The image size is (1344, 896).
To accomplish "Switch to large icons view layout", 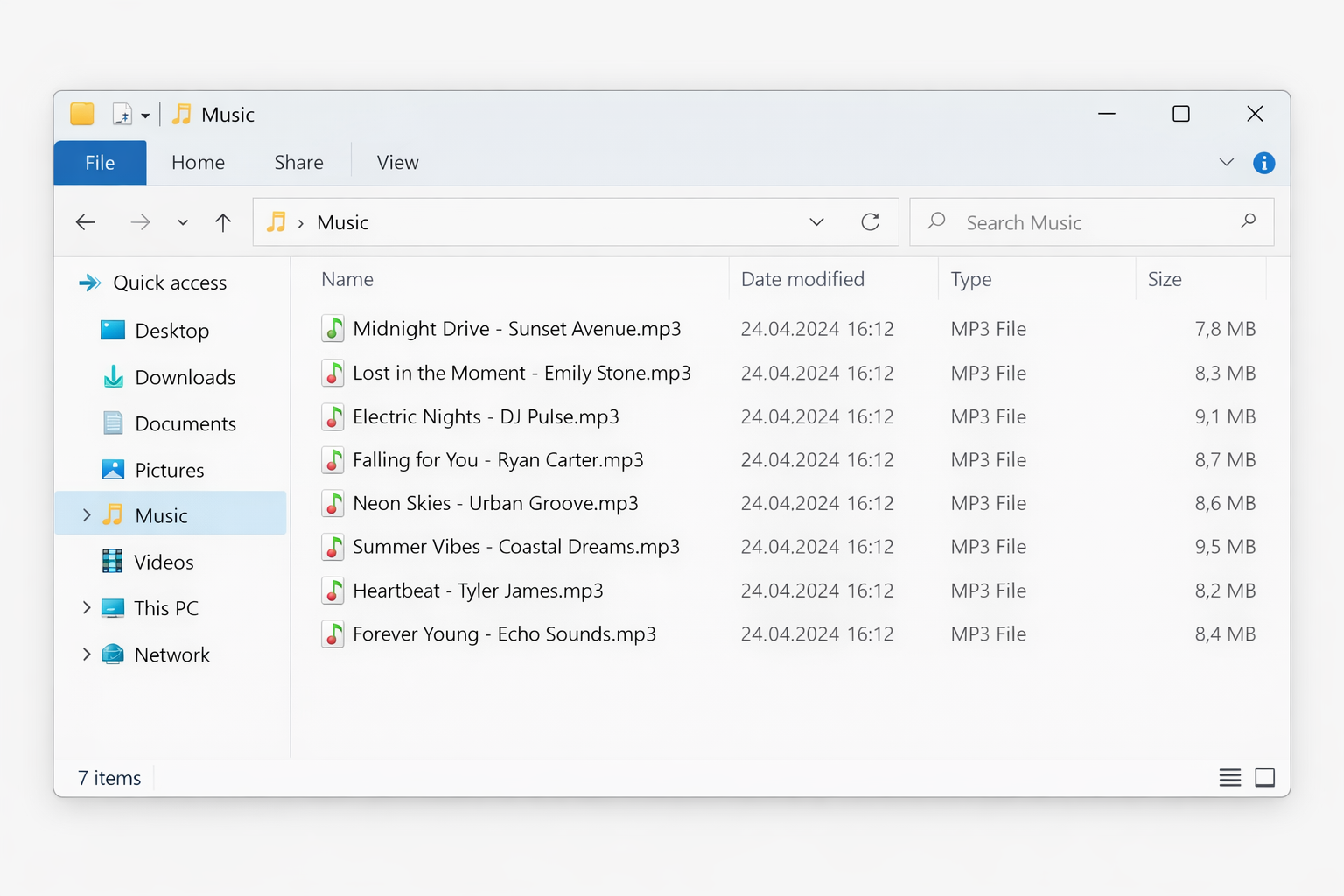I will (1264, 778).
